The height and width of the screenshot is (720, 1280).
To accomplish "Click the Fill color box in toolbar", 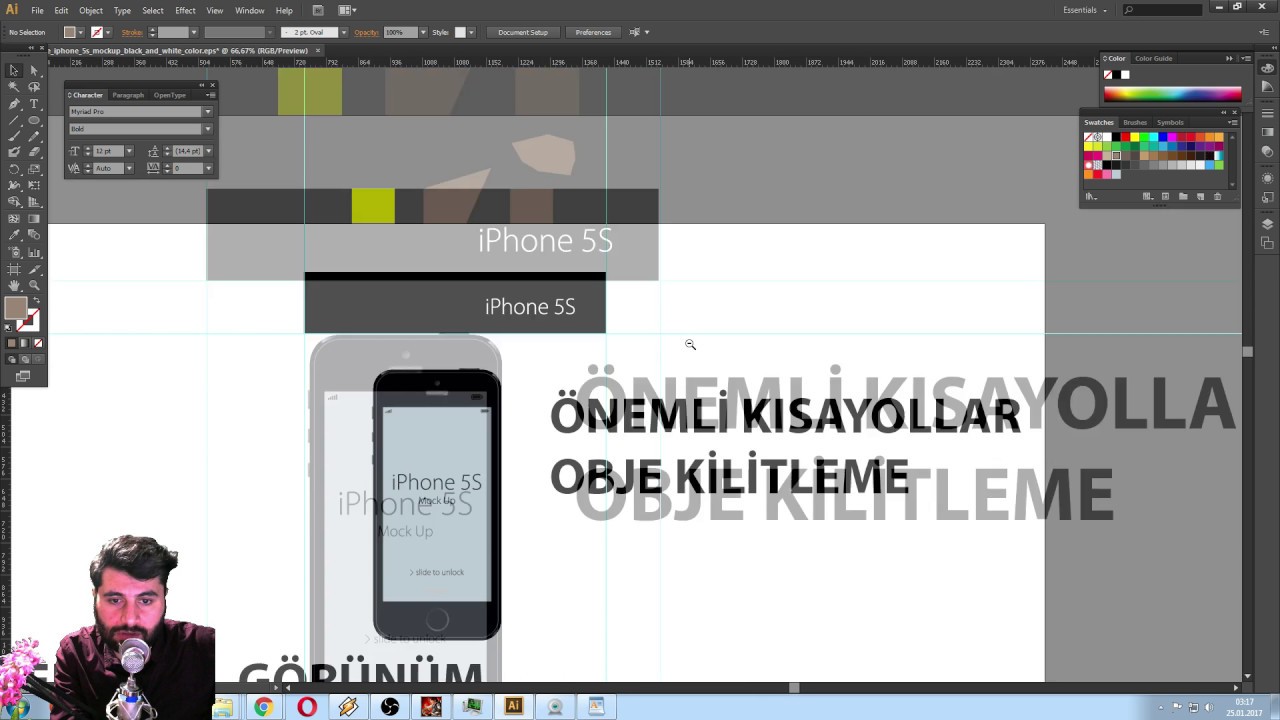I will click(x=16, y=307).
